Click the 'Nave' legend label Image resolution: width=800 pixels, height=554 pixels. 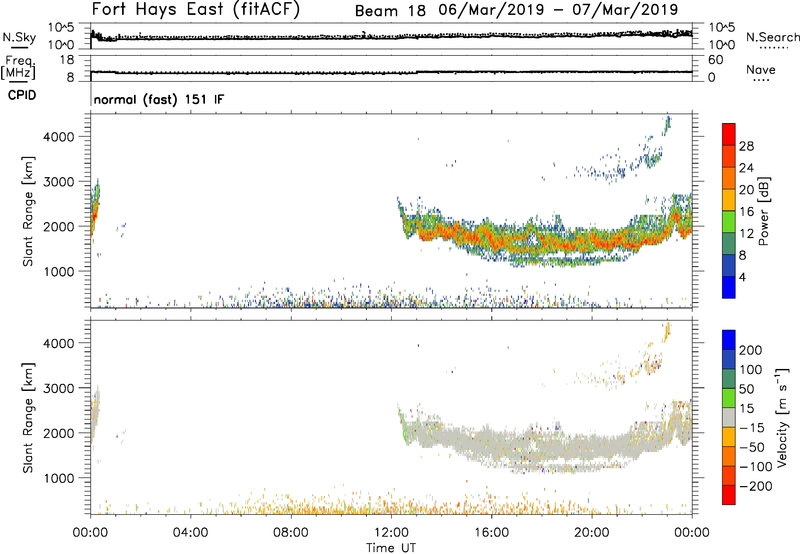761,69
